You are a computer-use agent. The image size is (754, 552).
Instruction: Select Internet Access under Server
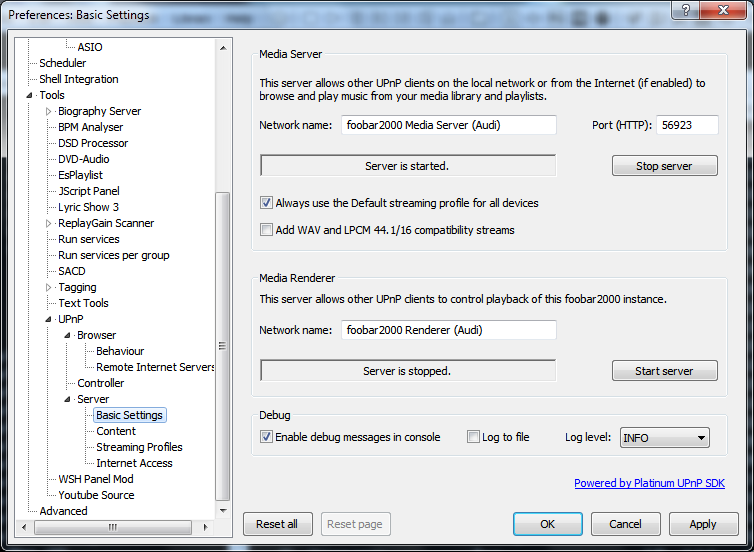pyautogui.click(x=134, y=463)
